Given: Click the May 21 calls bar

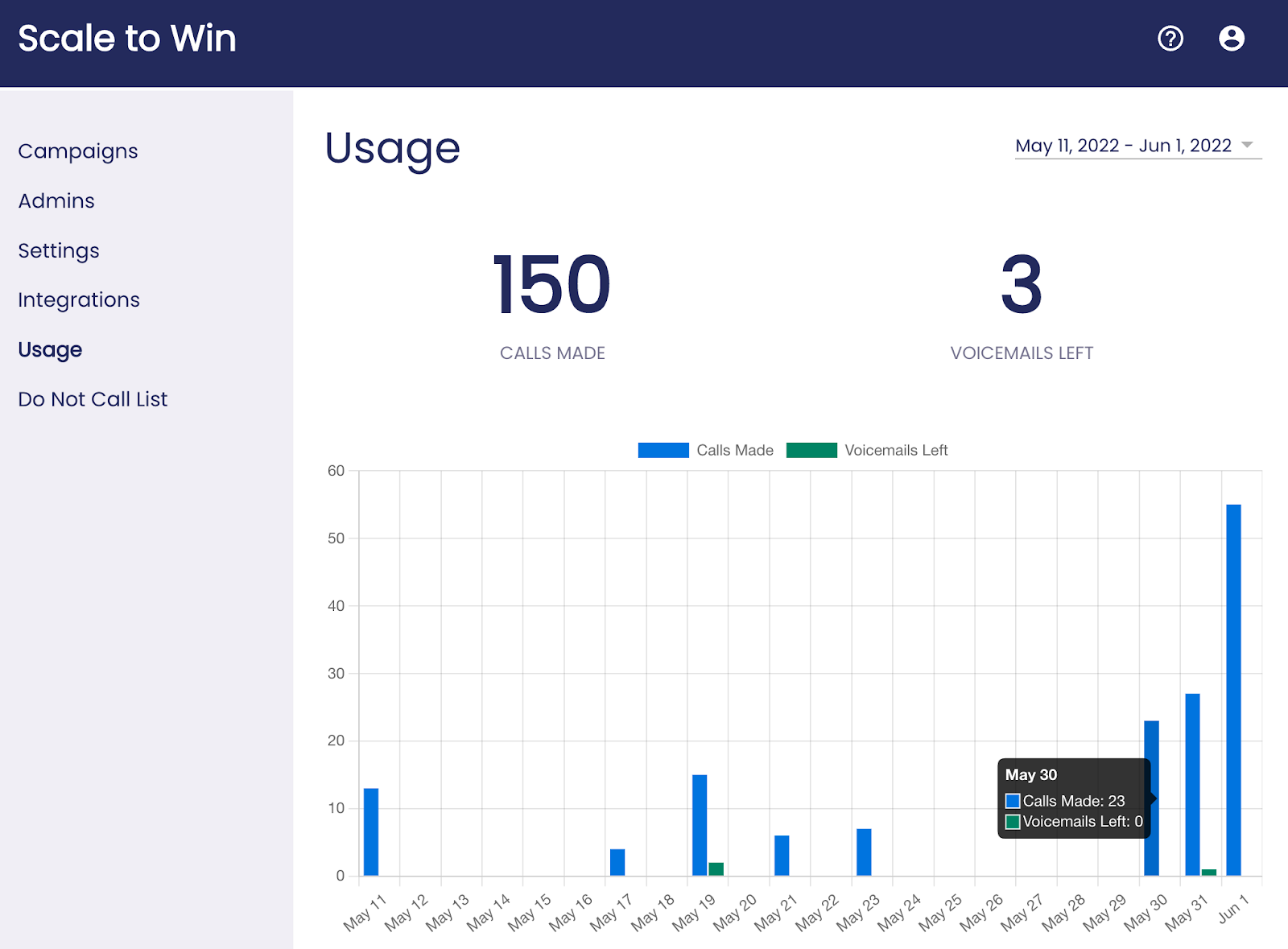Looking at the screenshot, I should click(x=782, y=856).
